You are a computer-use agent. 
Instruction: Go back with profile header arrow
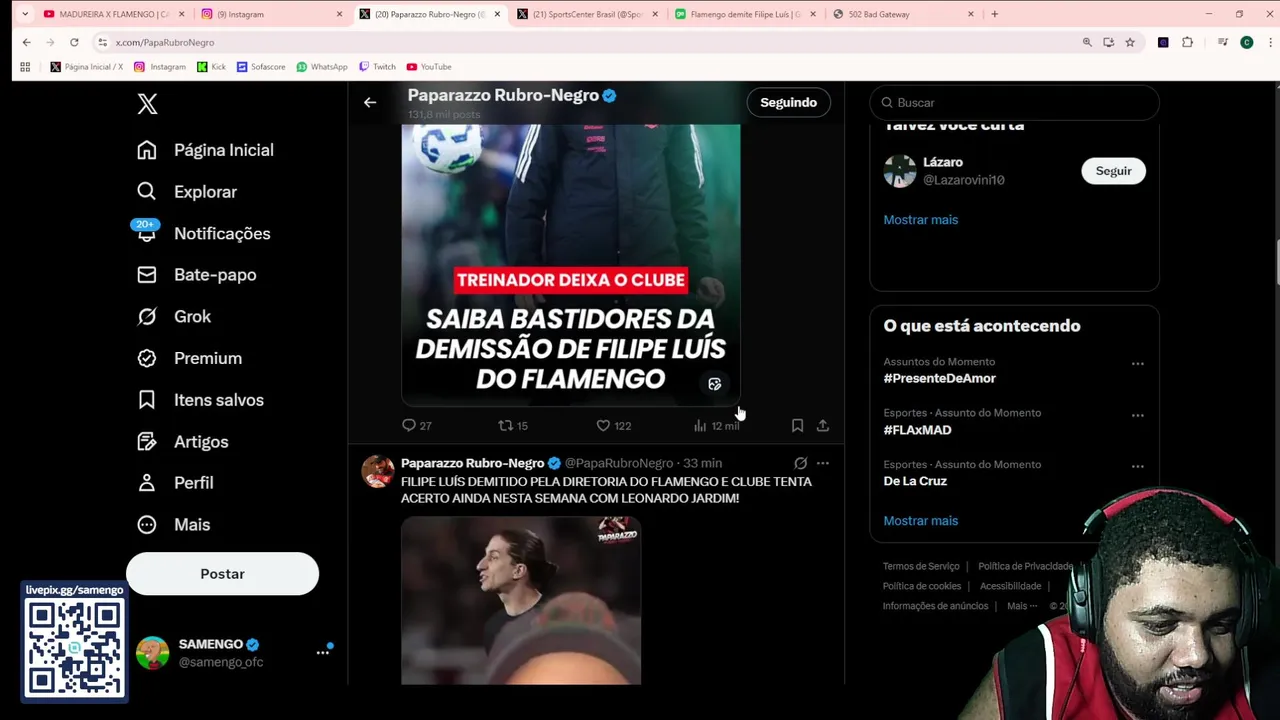(x=370, y=102)
